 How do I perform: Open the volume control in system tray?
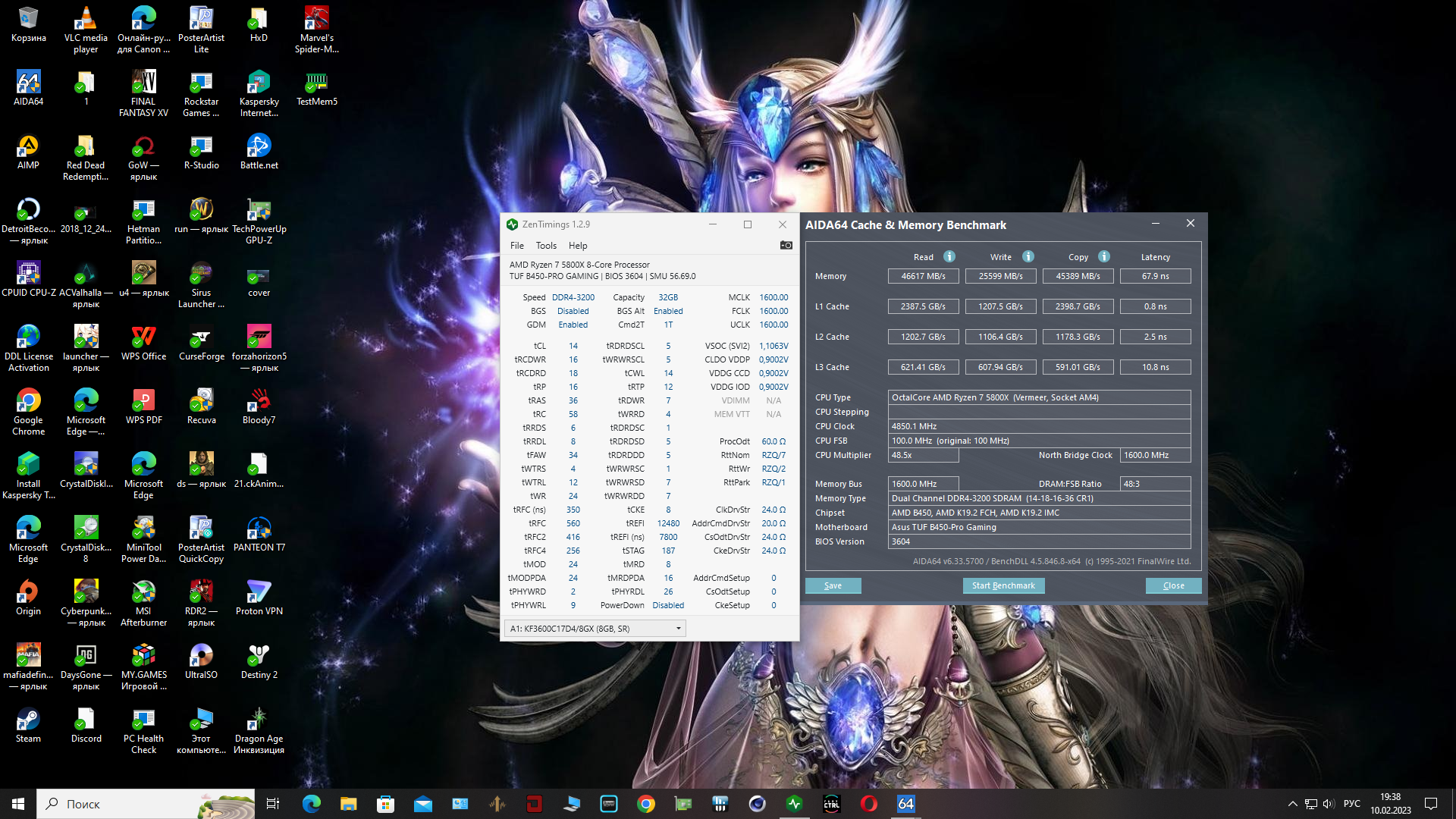pyautogui.click(x=1328, y=804)
